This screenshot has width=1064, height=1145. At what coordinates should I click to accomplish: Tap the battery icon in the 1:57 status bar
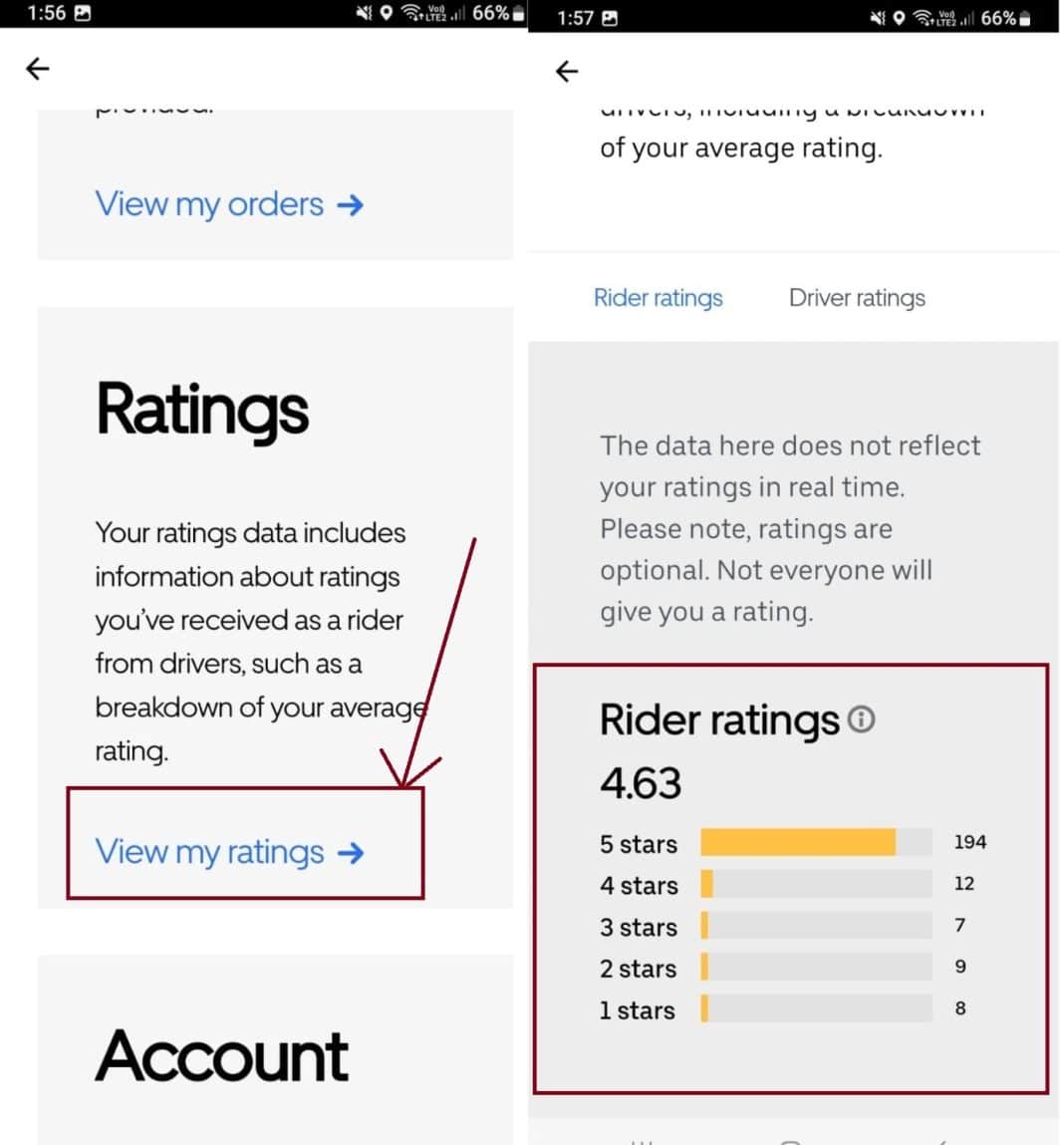(x=1025, y=18)
